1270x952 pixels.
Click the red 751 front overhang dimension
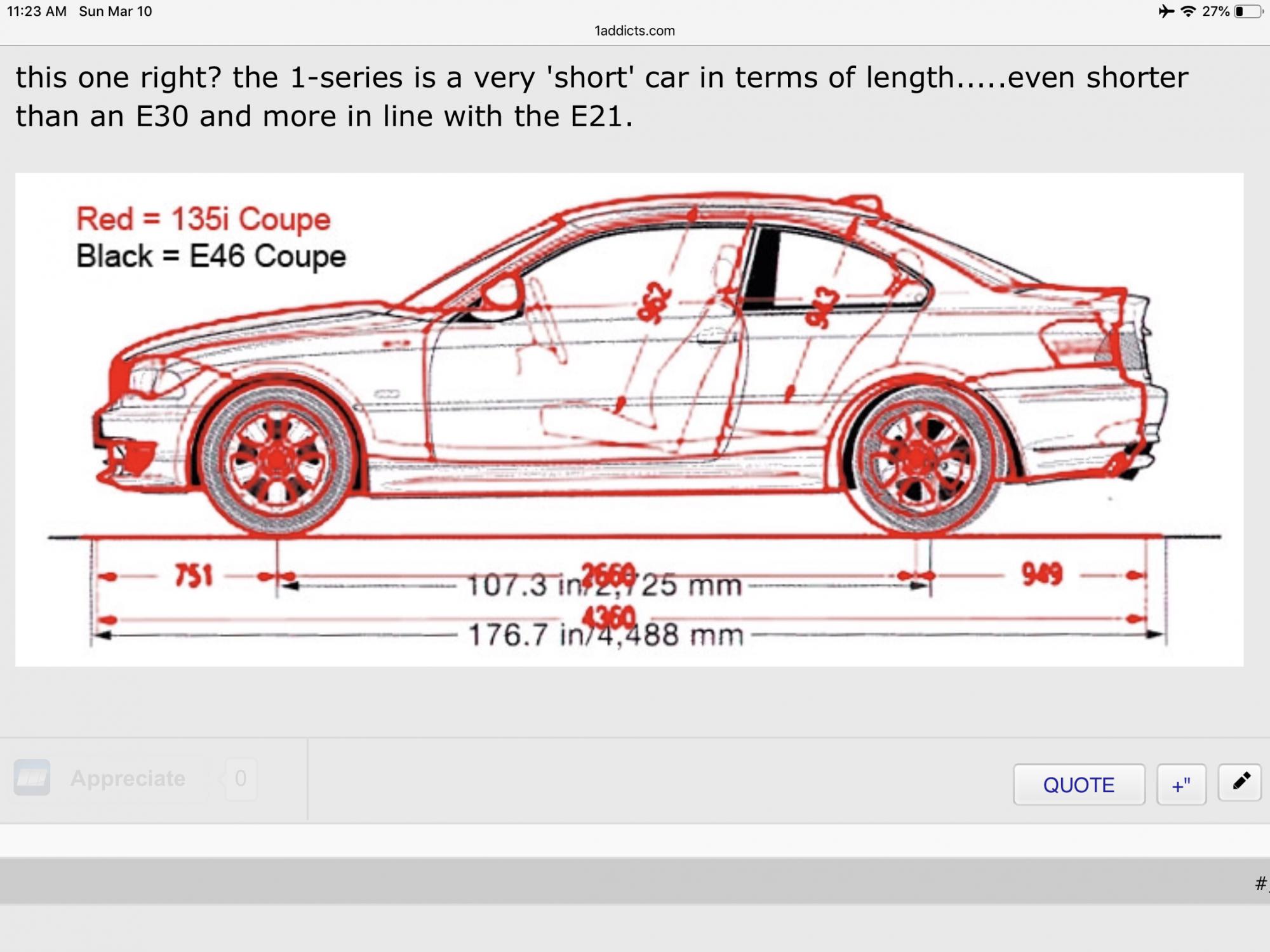click(x=194, y=576)
